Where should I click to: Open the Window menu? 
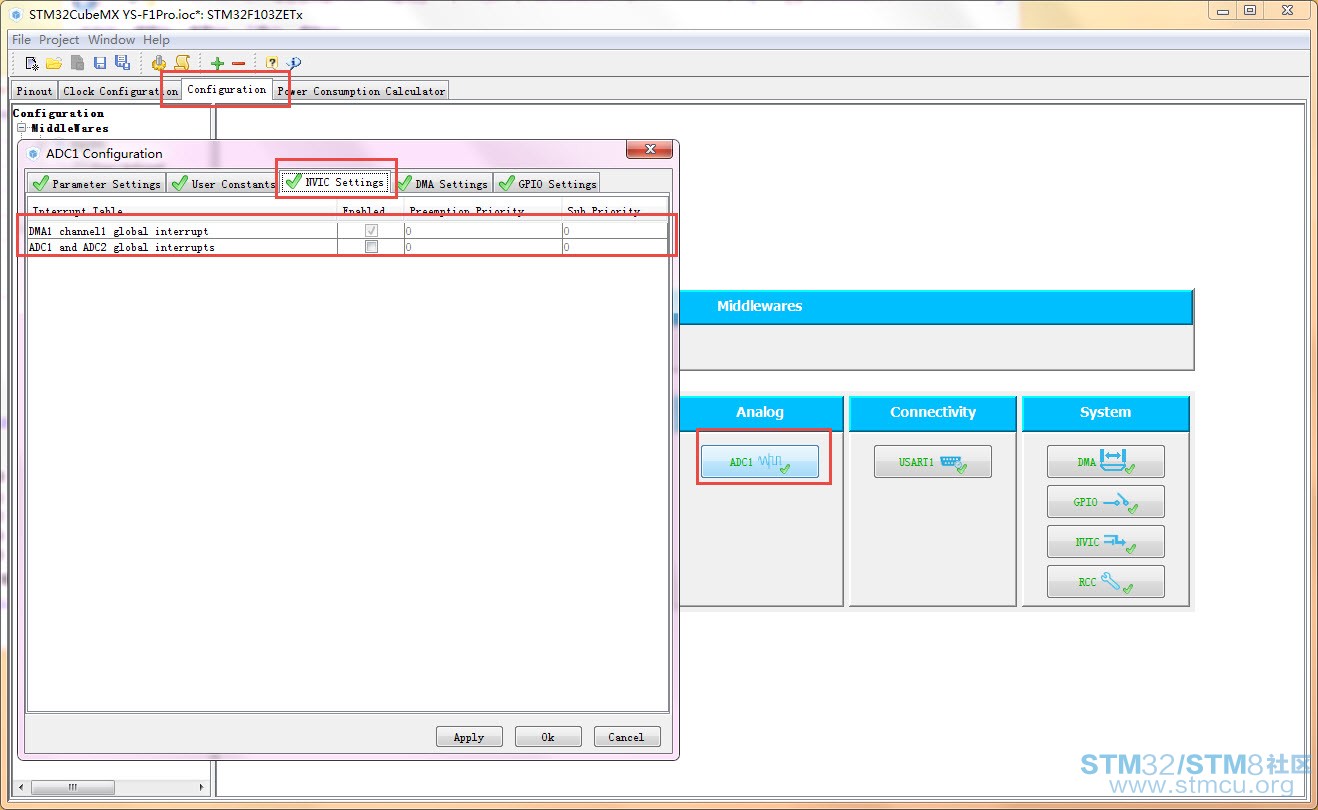pos(111,40)
